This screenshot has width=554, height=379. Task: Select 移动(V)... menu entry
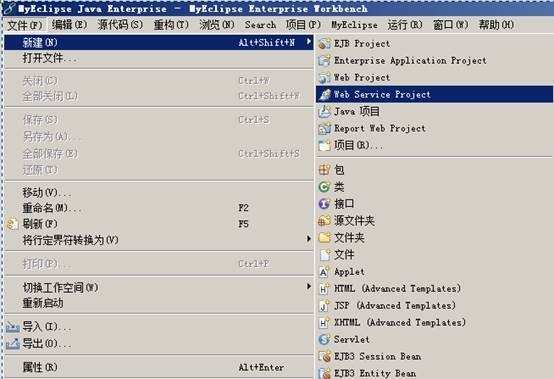158,193
